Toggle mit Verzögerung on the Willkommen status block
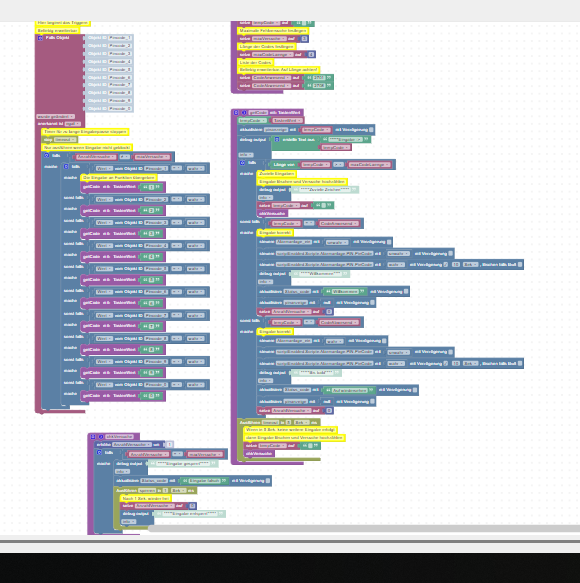580x583 pixels. tap(406, 292)
